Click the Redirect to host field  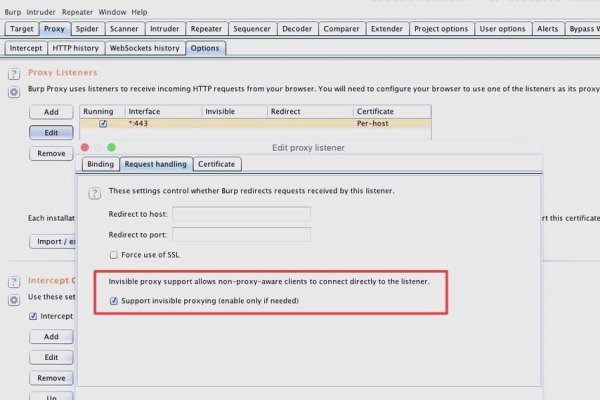pyautogui.click(x=241, y=213)
